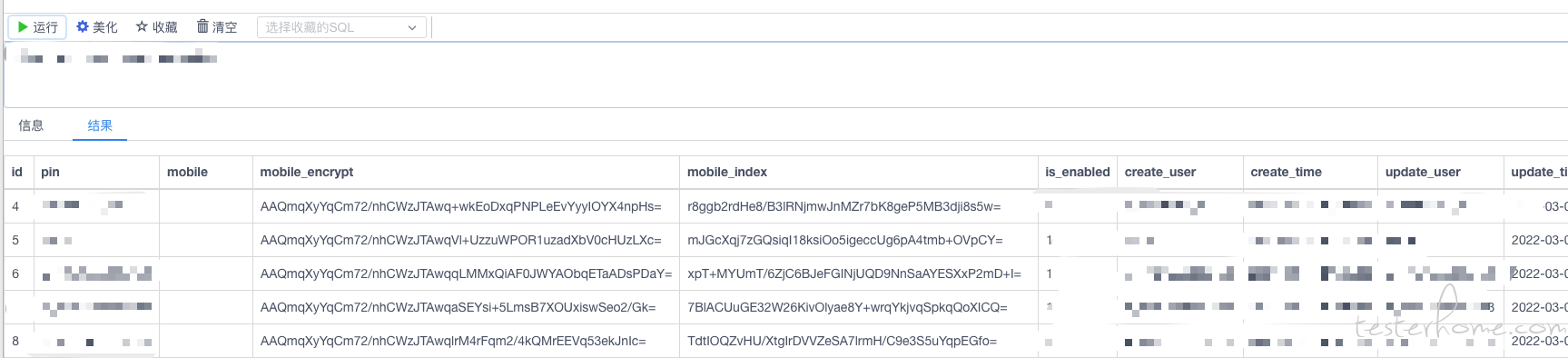
Task: Click the create_time column header
Action: pyautogui.click(x=1286, y=172)
